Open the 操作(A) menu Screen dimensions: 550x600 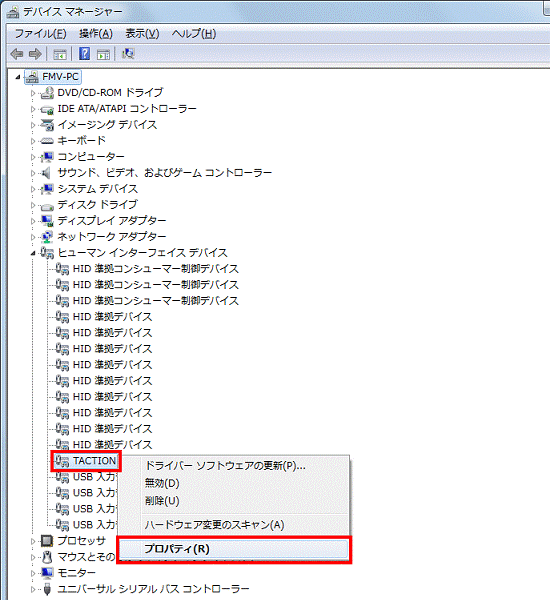pyautogui.click(x=96, y=34)
